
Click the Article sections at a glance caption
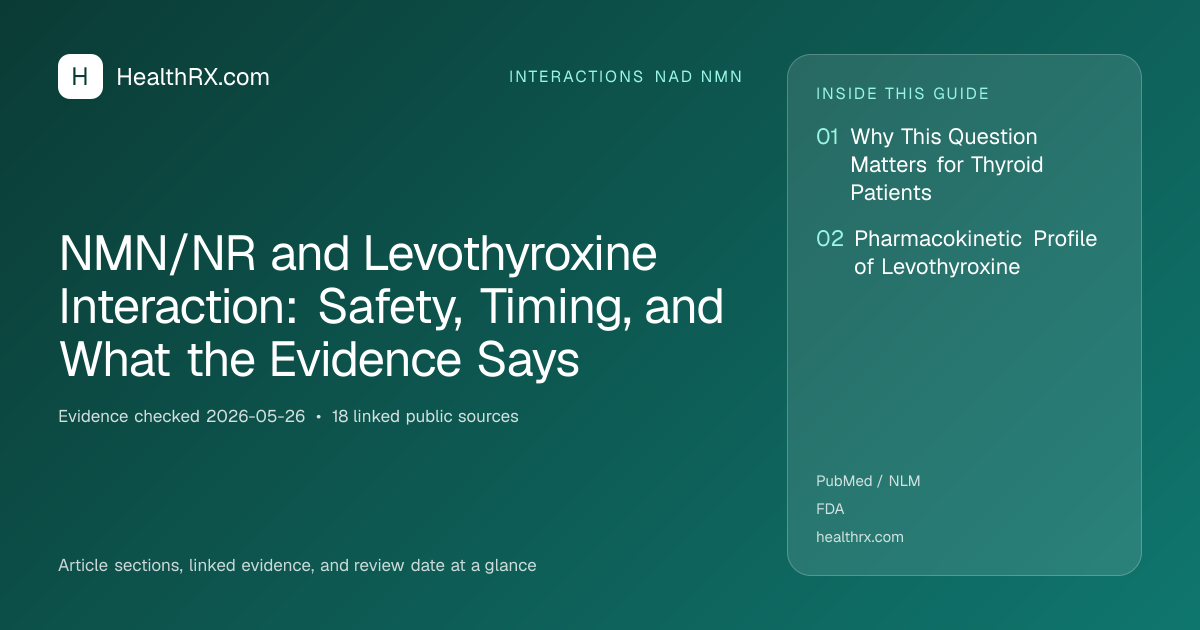(297, 565)
